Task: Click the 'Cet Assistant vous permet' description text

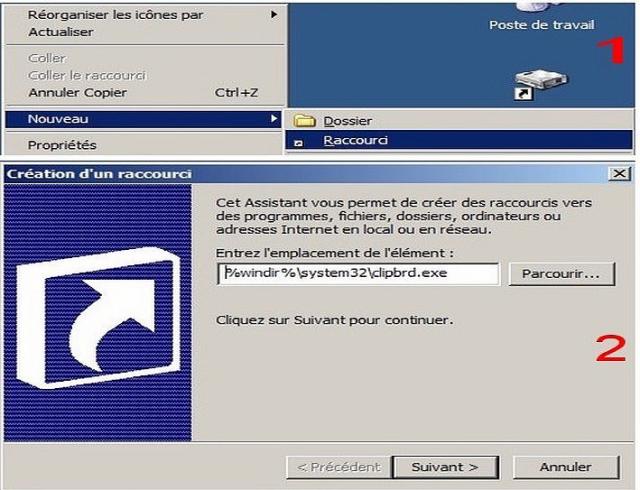Action: 404,216
